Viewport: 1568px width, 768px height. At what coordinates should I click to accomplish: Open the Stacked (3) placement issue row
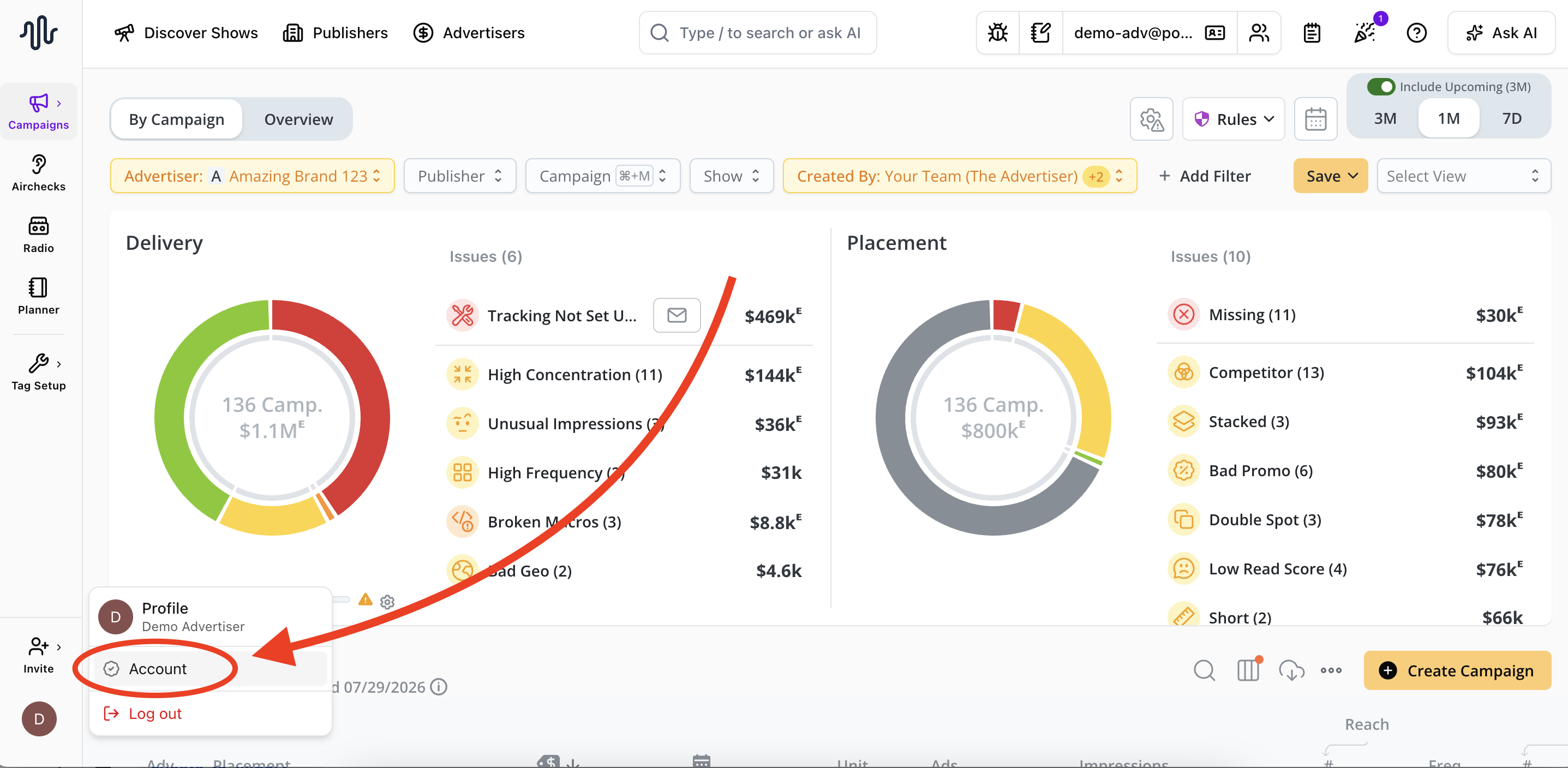pos(1346,422)
